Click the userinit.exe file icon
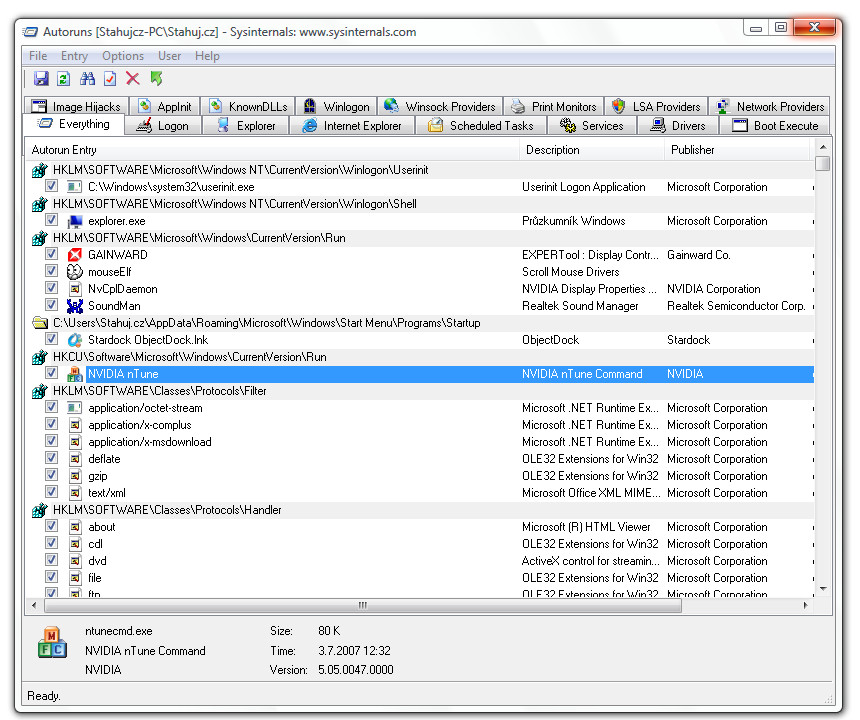860x720 pixels. coord(75,187)
